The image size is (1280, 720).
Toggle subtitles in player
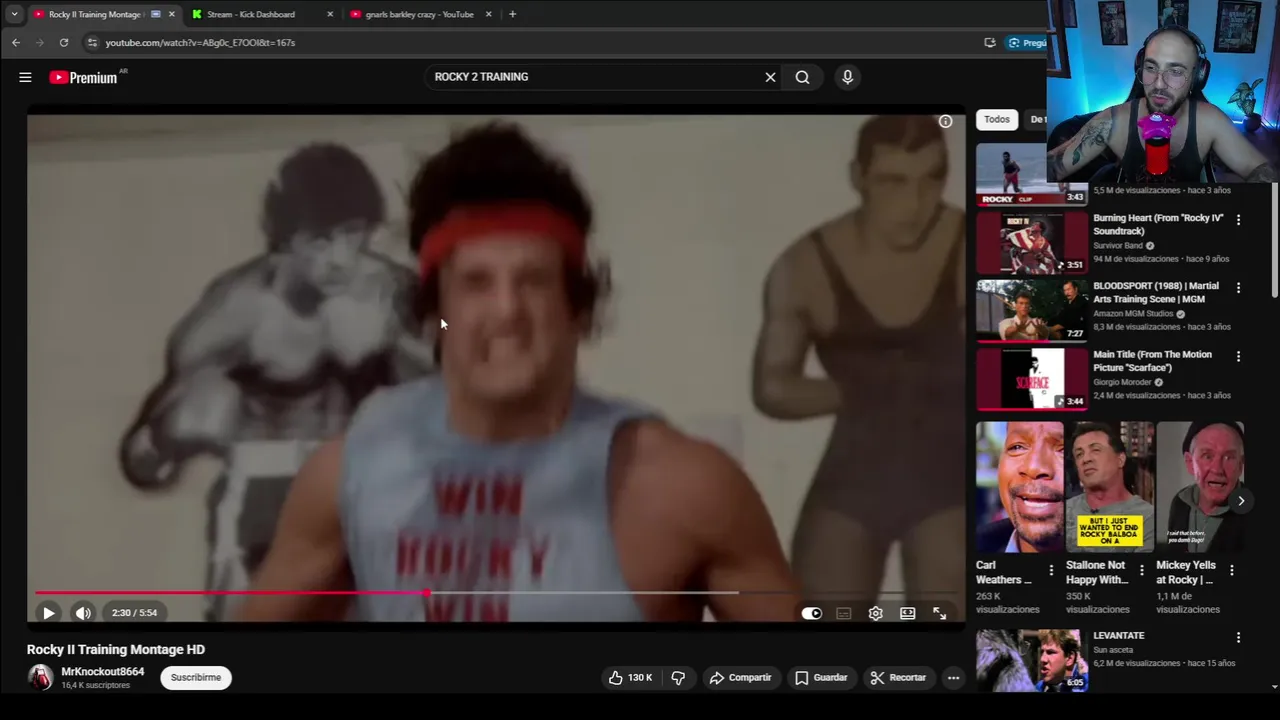tap(843, 613)
